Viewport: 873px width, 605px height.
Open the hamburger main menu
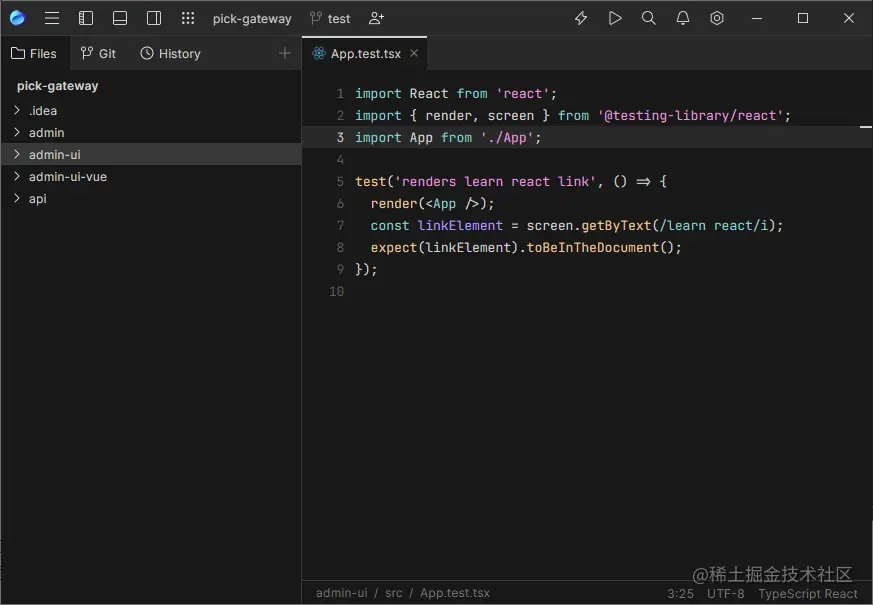52,18
